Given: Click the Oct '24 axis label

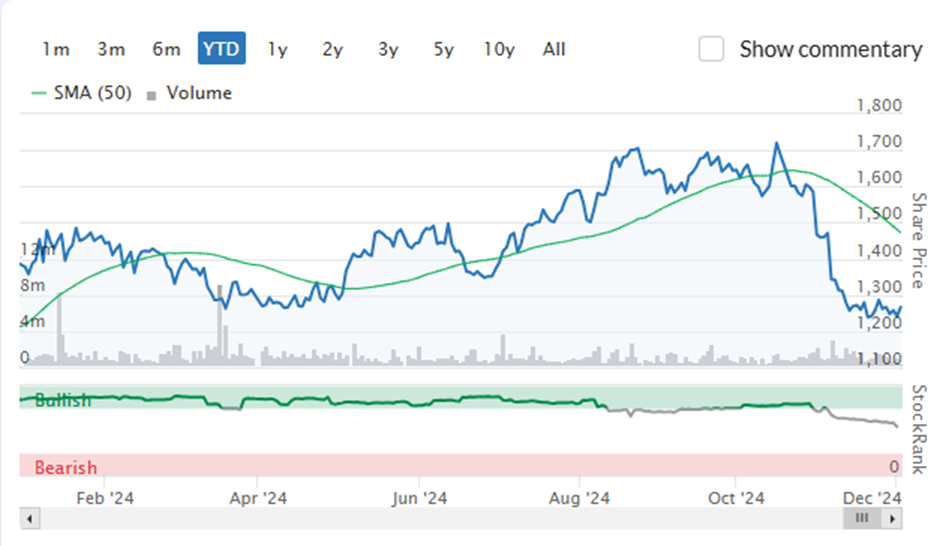Looking at the screenshot, I should pyautogui.click(x=736, y=498).
